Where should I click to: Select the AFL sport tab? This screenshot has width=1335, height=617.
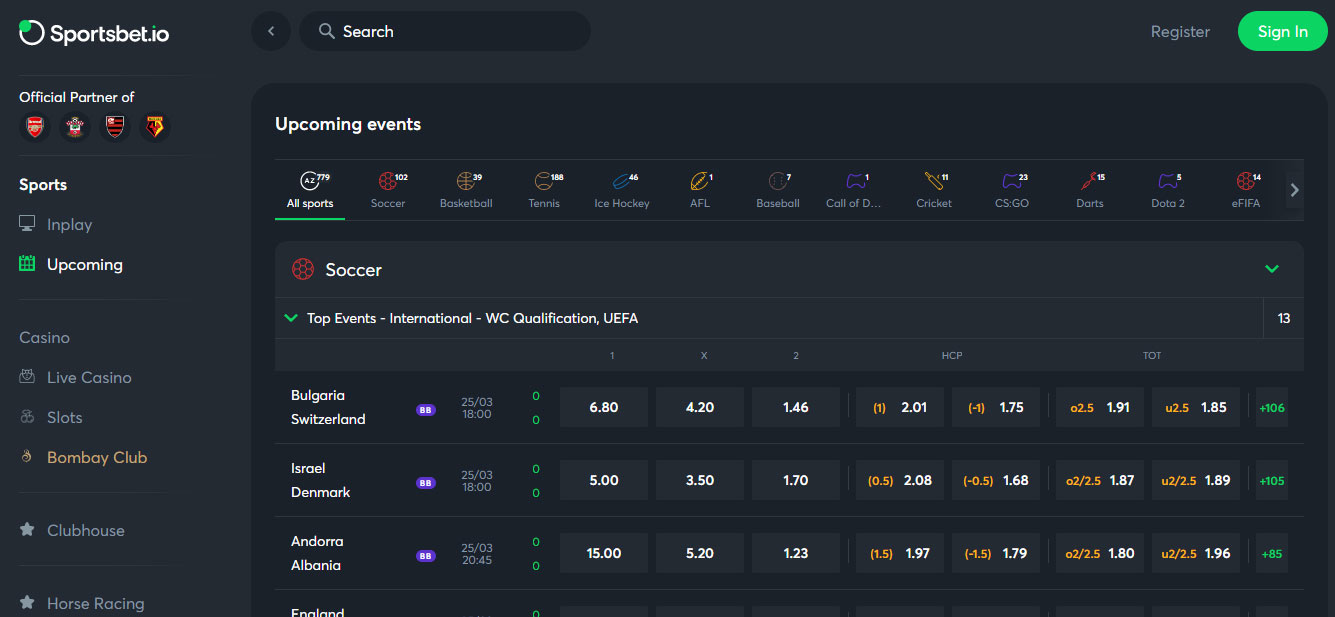[700, 191]
